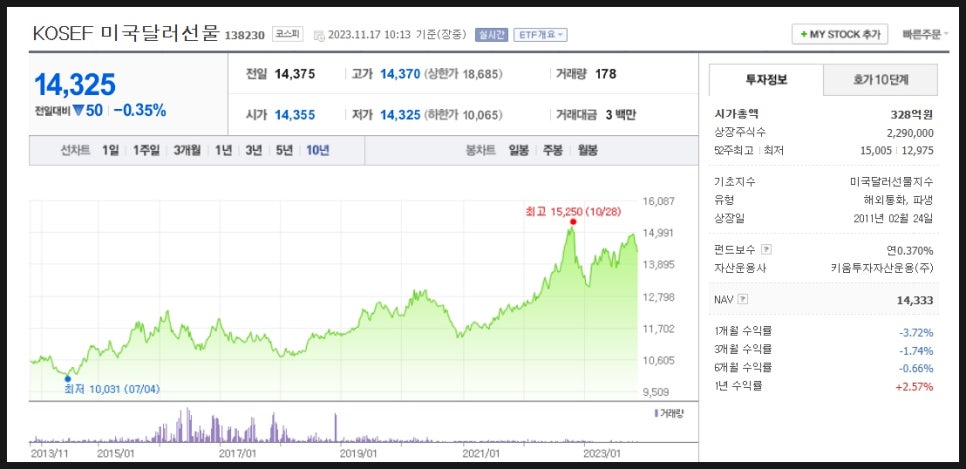966x469 pixels.
Task: Show the 주봉 candlestick chart
Action: tap(553, 150)
